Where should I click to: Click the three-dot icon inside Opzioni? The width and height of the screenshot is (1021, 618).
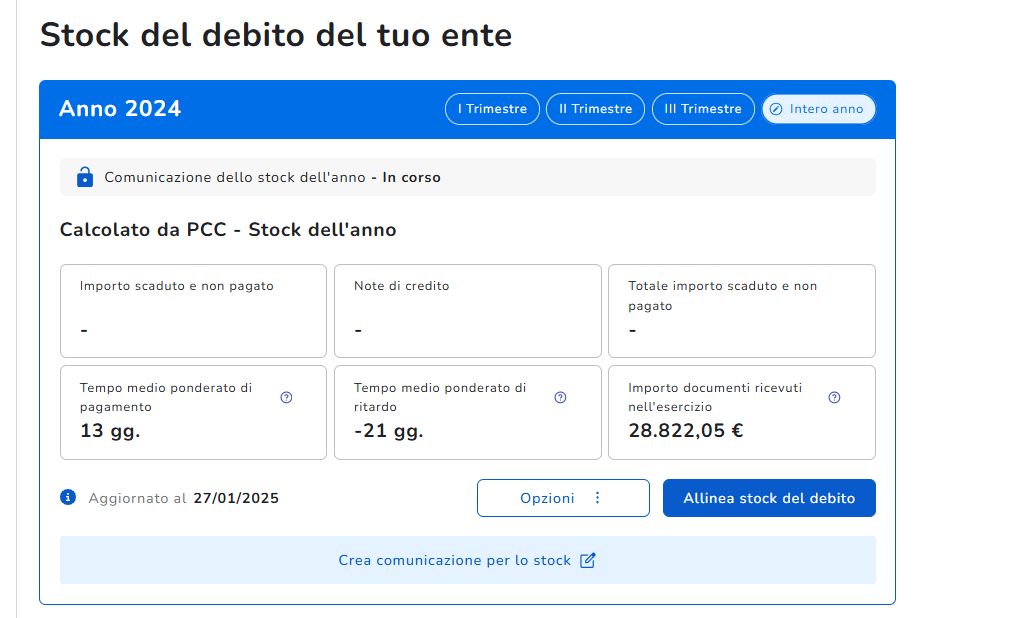point(598,498)
